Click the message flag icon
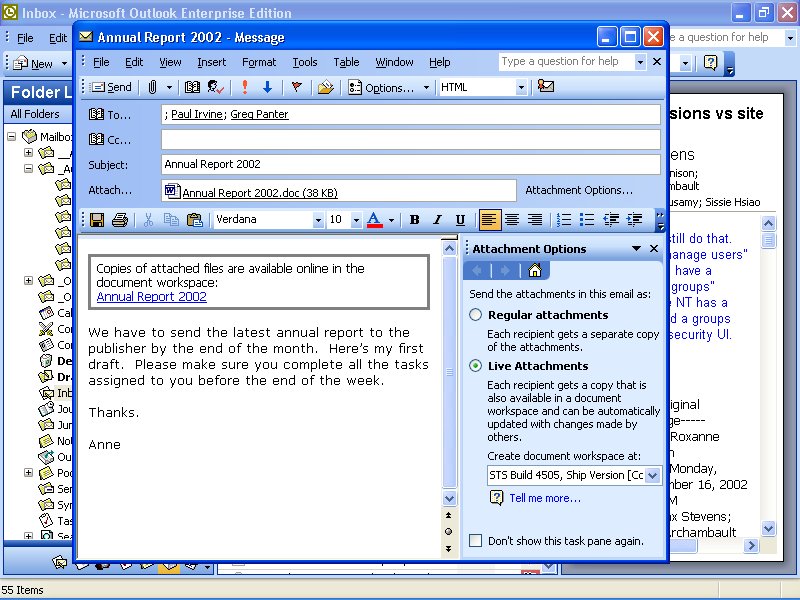Screen dimensions: 800x600 [x=296, y=87]
